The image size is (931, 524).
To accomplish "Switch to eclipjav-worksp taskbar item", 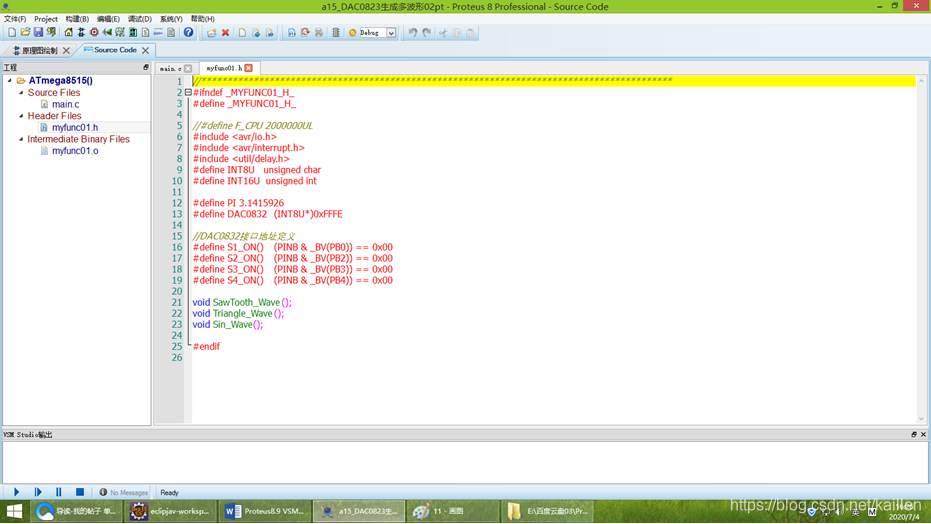I will point(171,511).
